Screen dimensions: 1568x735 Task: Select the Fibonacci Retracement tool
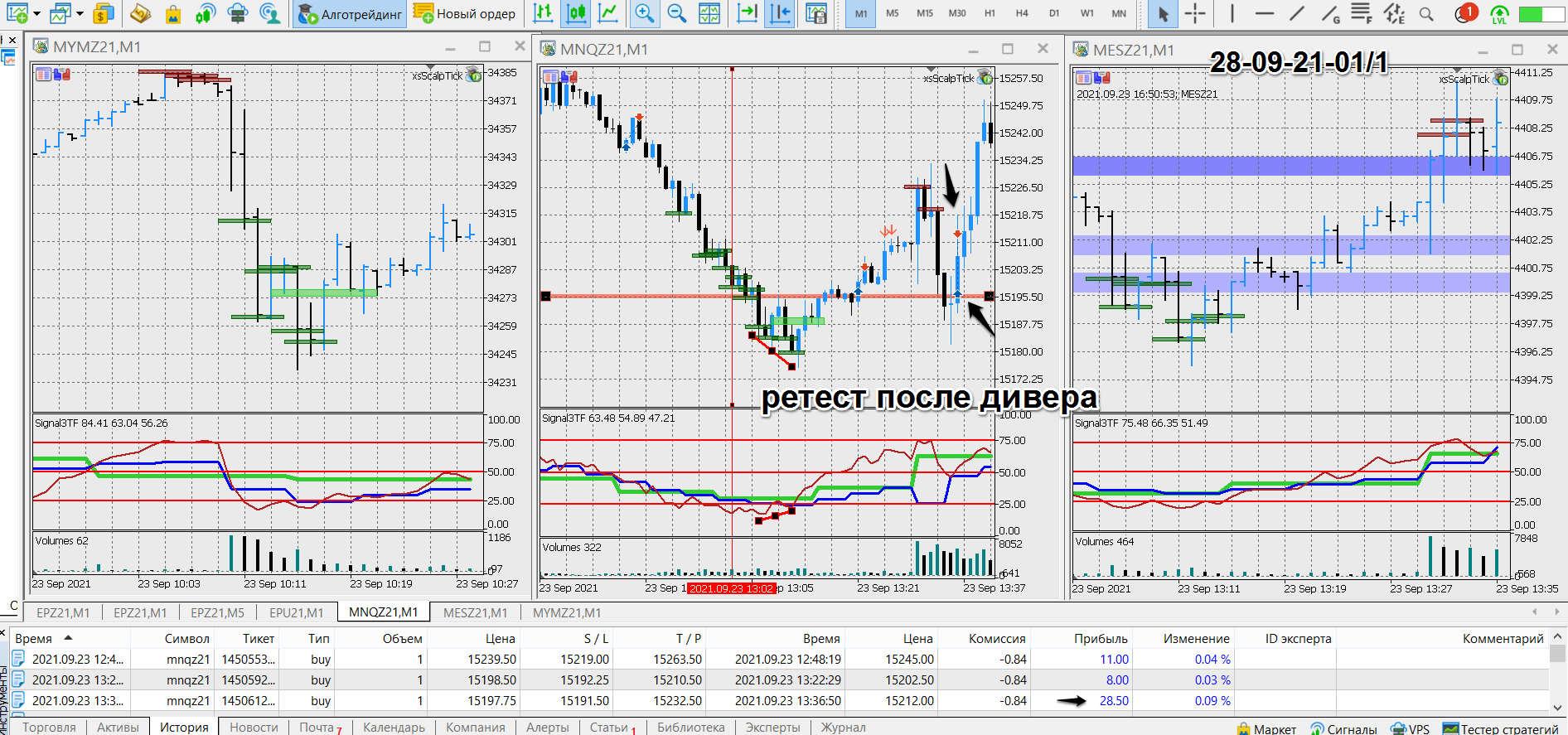[x=1362, y=13]
